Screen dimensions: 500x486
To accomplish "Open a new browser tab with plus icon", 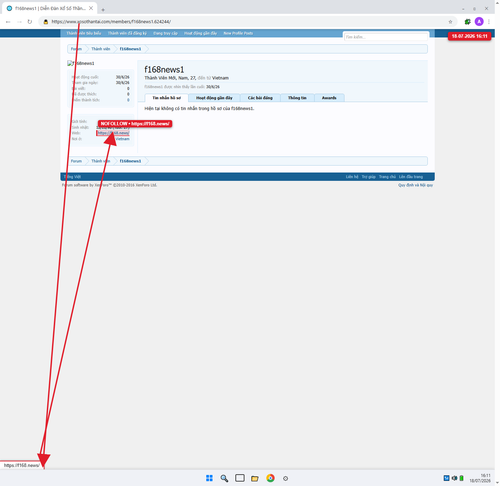I will [103, 10].
